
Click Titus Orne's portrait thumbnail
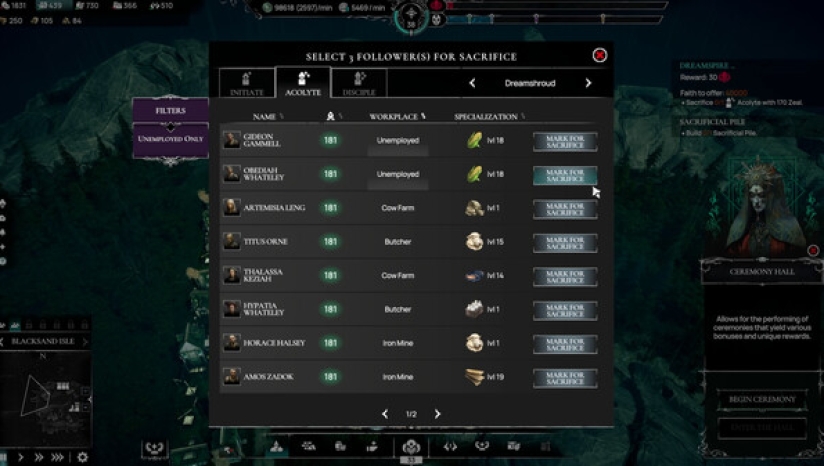click(x=232, y=242)
